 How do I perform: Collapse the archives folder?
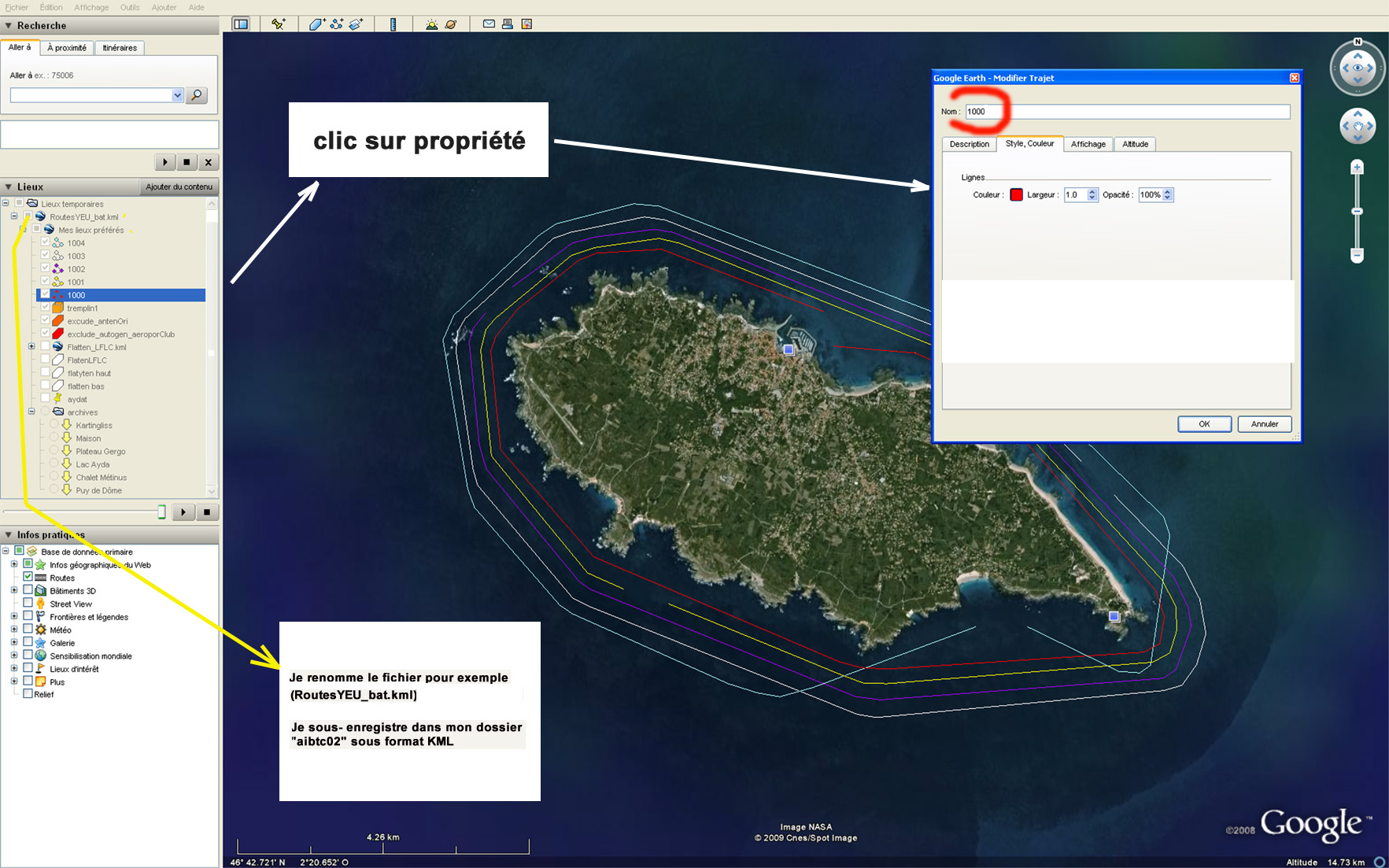coord(31,412)
